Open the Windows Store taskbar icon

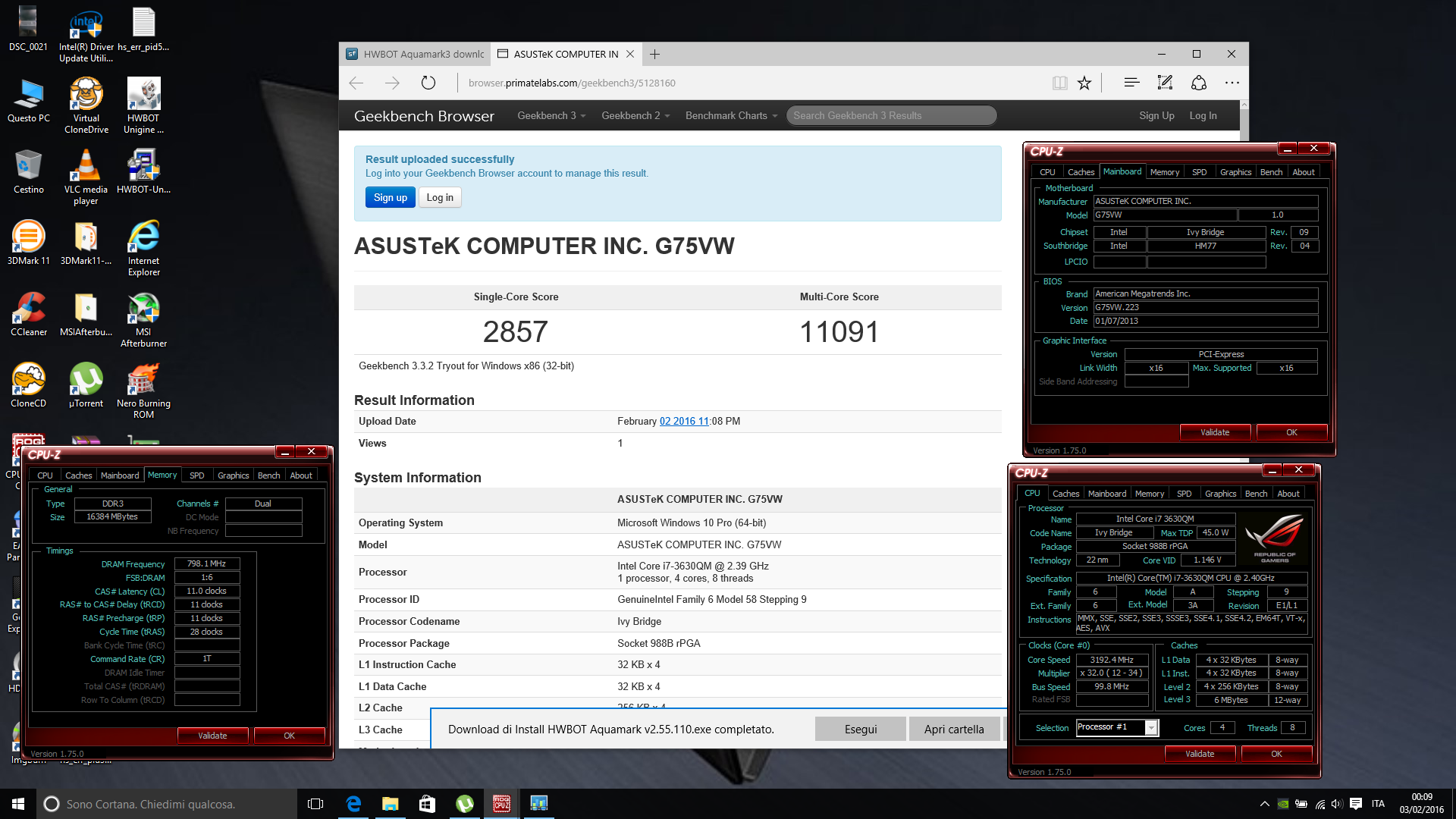point(427,804)
